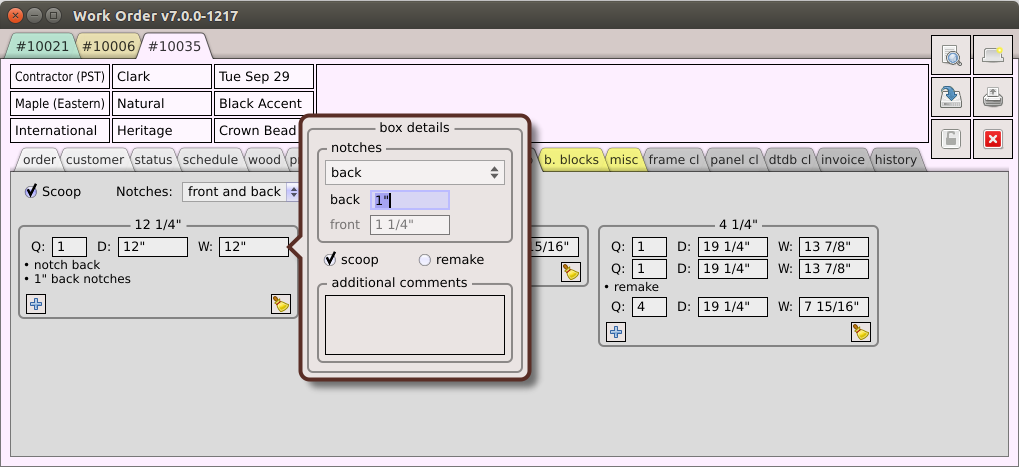Screen dimensions: 1019x467
Task: Click the broom icon in the 12 1/4" group
Action: (x=281, y=303)
